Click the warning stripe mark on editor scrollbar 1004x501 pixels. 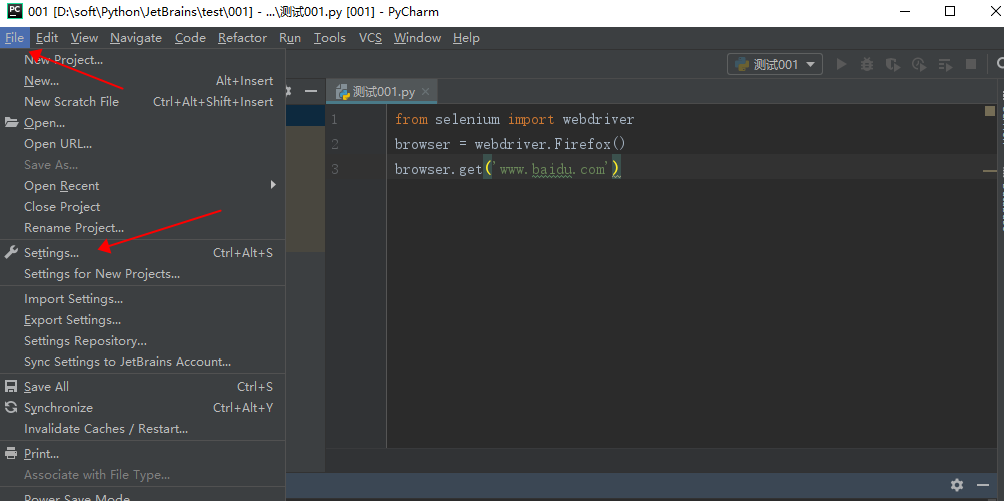[990, 172]
